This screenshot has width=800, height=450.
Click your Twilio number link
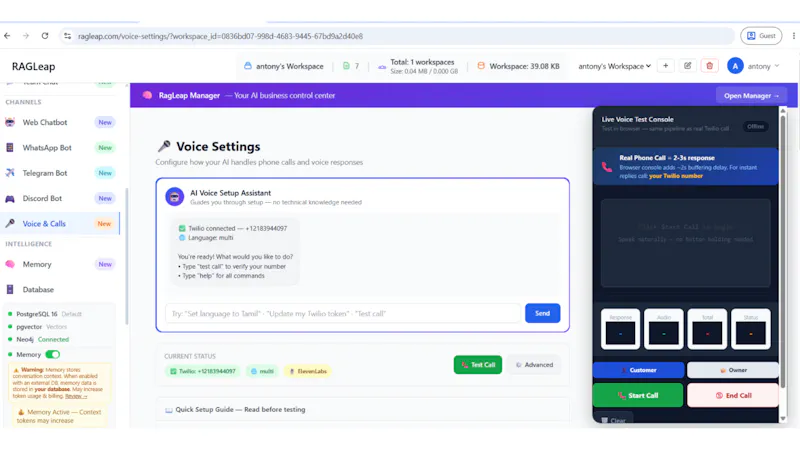[x=676, y=176]
